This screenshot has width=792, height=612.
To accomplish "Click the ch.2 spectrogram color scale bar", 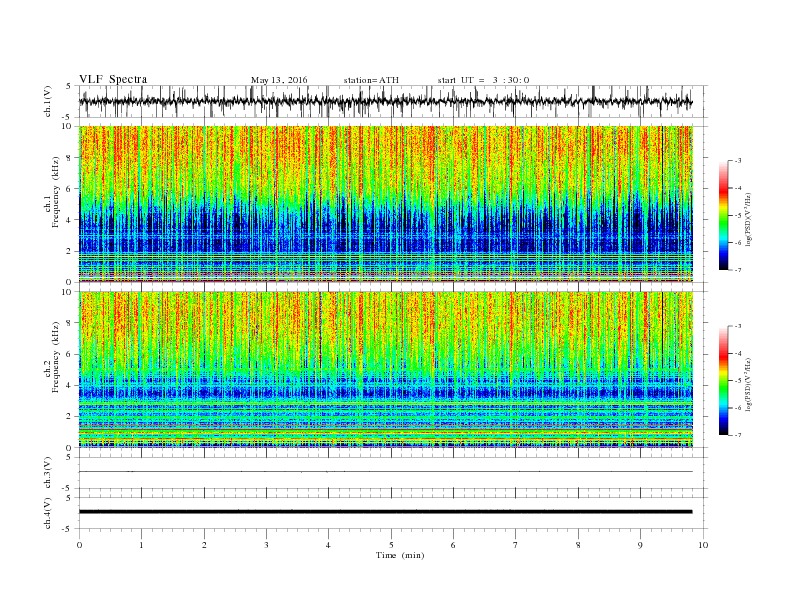I will pyautogui.click(x=723, y=380).
